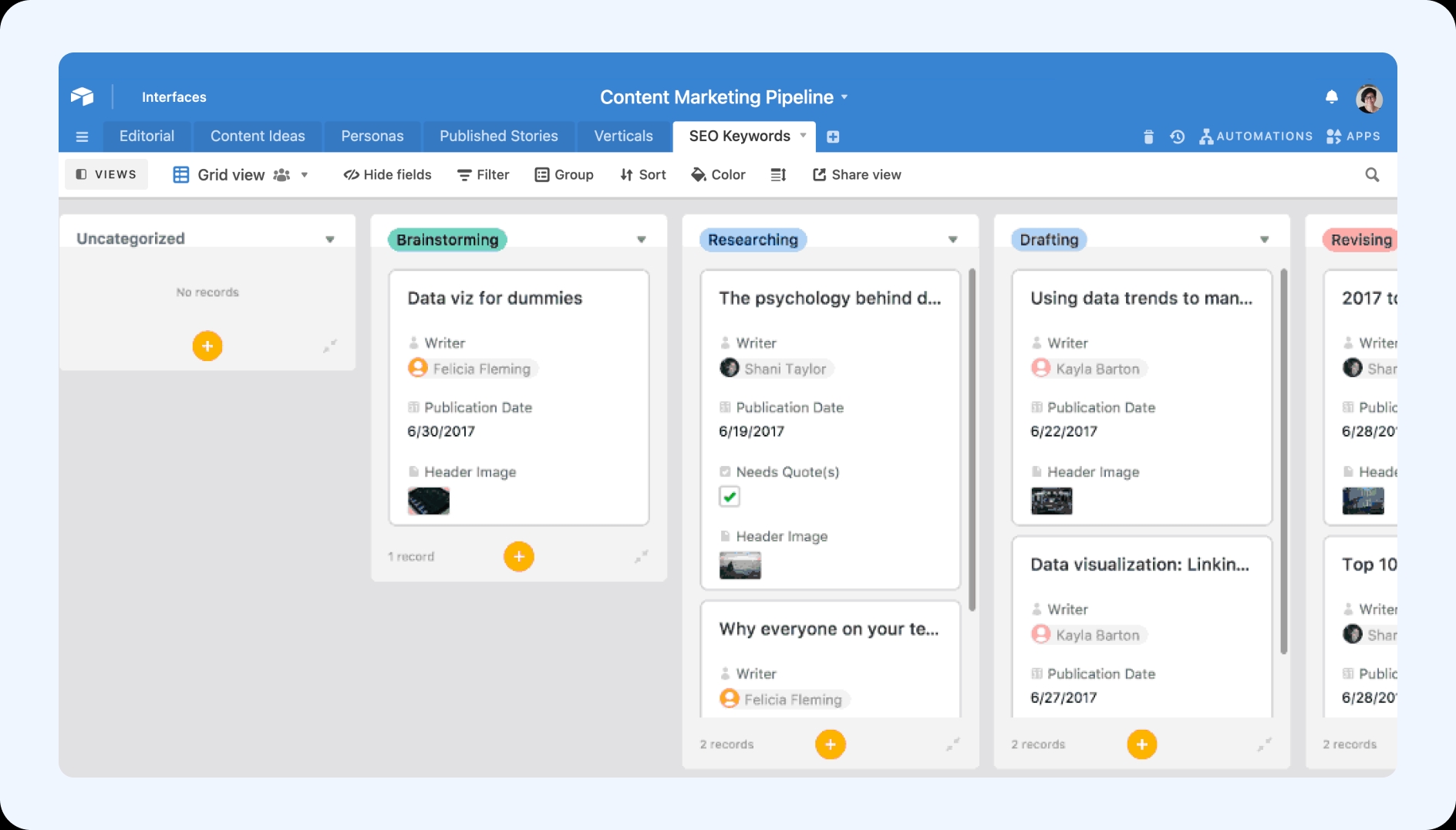1456x830 pixels.
Task: Open Apps panel
Action: coord(1353,137)
